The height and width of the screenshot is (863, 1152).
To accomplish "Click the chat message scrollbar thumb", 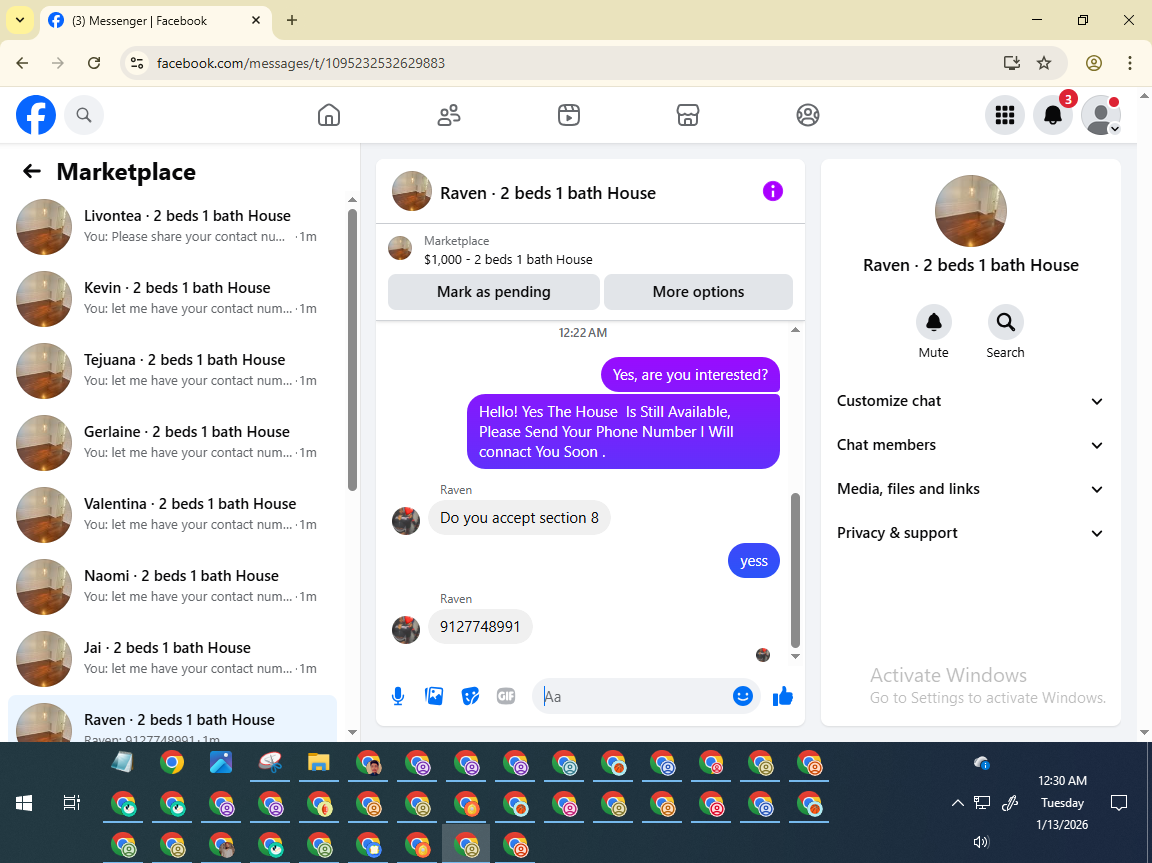I will (795, 570).
